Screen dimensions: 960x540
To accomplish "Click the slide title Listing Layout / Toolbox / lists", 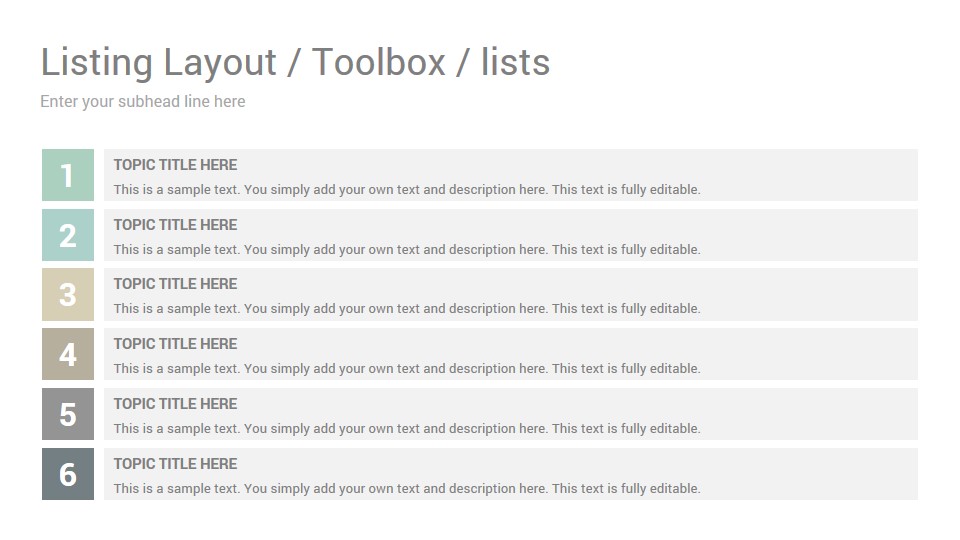I will pos(295,62).
